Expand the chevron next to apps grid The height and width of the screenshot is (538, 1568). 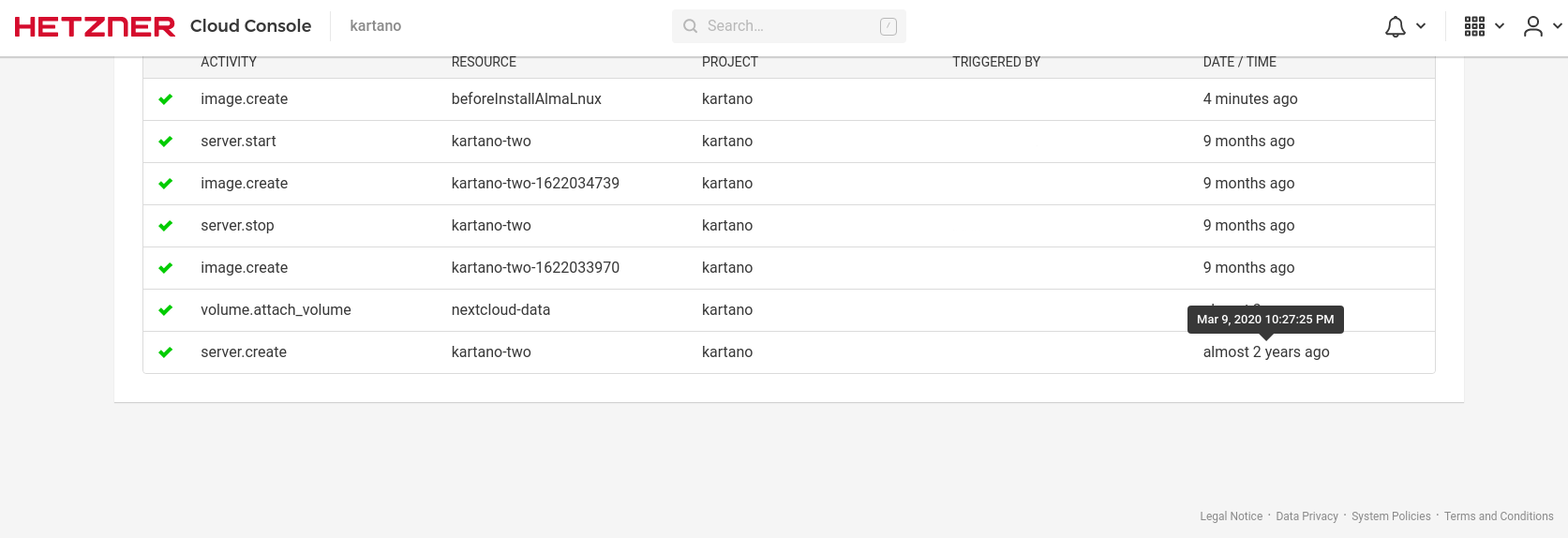pyautogui.click(x=1500, y=26)
